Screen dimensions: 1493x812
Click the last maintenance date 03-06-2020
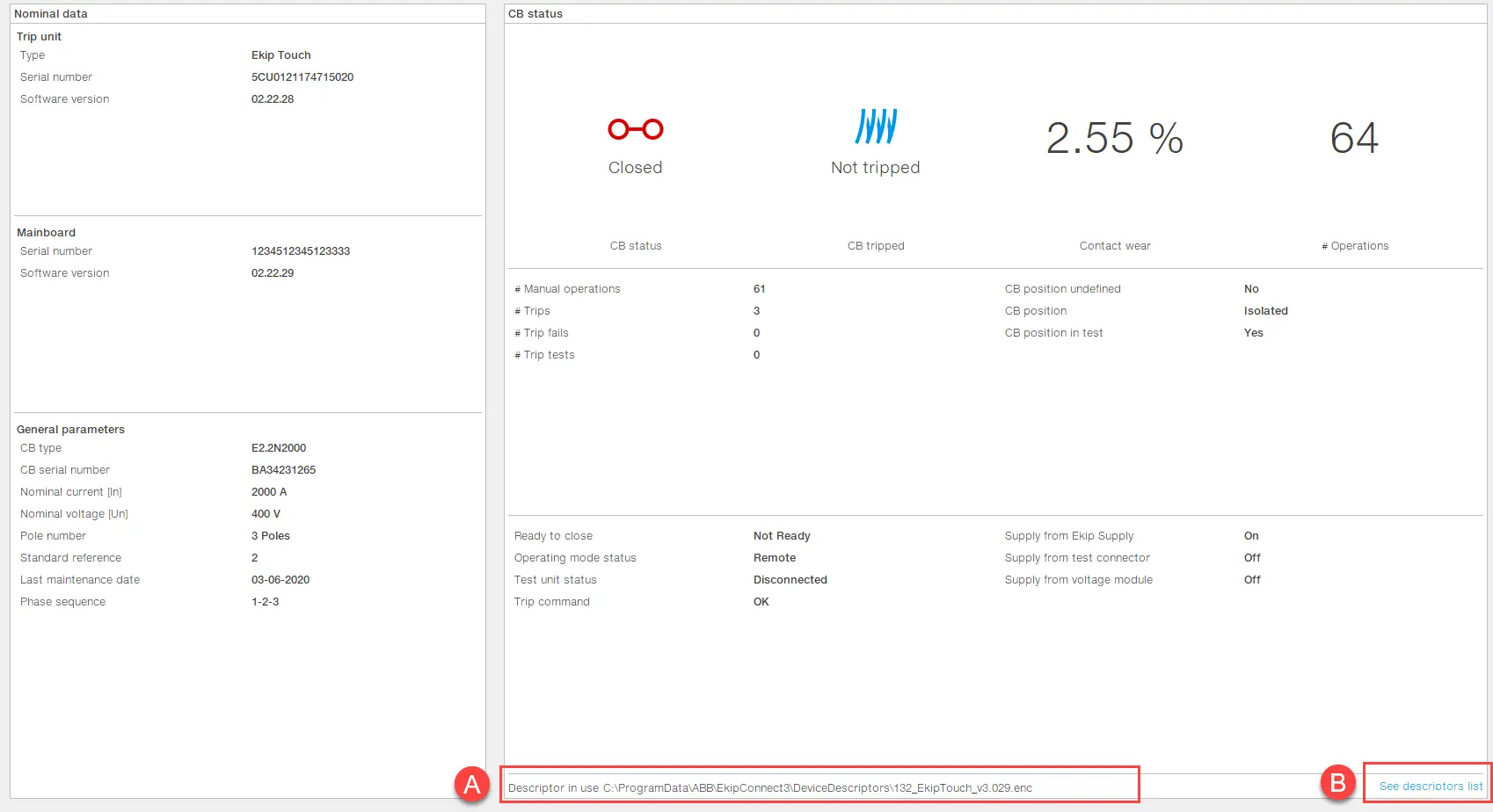[x=280, y=580]
